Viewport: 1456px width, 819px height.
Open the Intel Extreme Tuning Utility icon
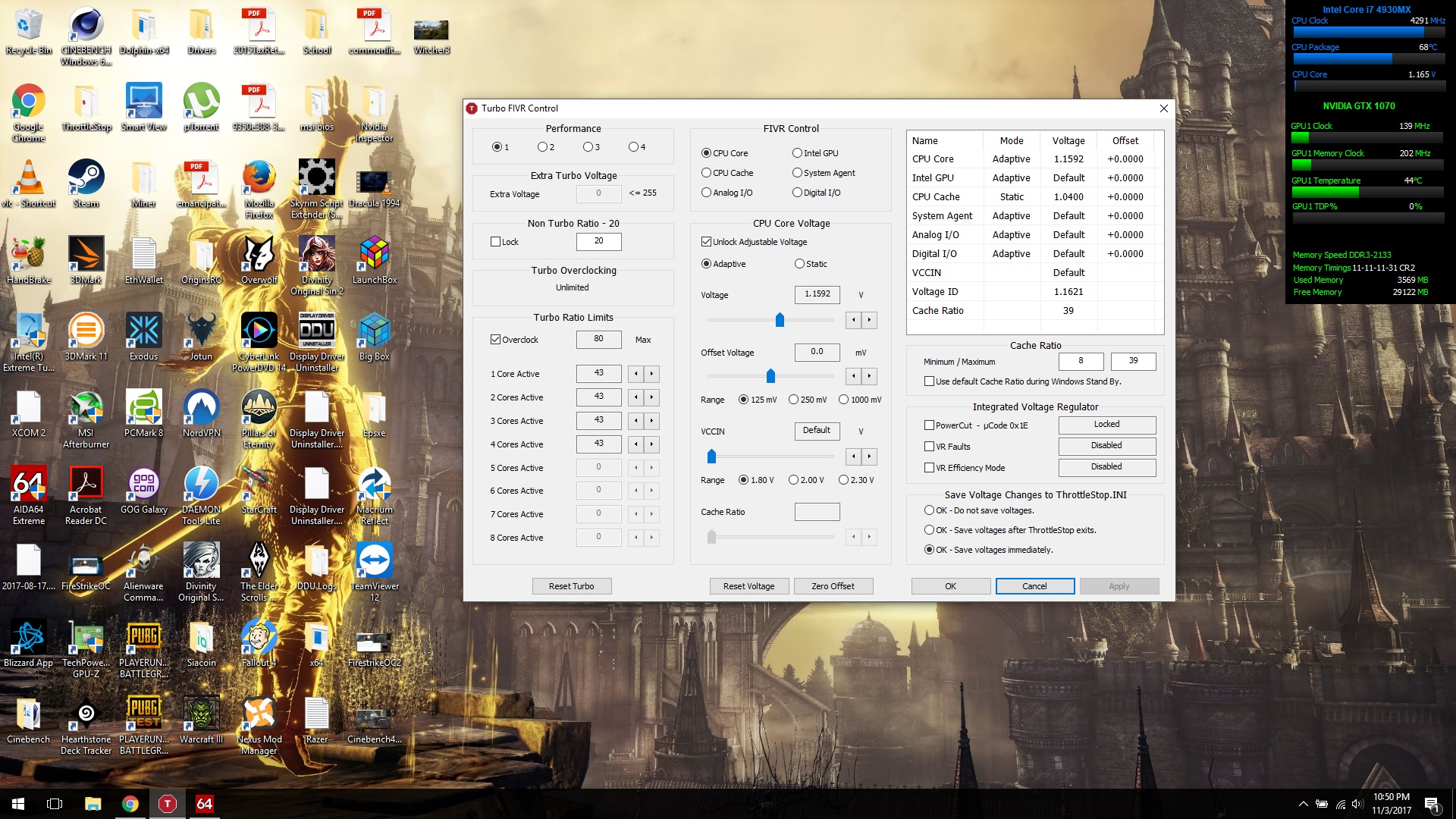click(29, 342)
